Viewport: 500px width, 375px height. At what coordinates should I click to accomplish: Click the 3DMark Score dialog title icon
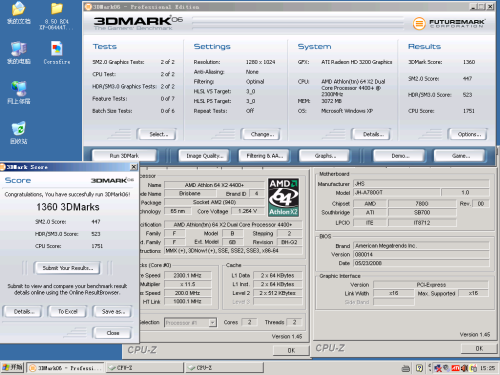pyautogui.click(x=2, y=167)
